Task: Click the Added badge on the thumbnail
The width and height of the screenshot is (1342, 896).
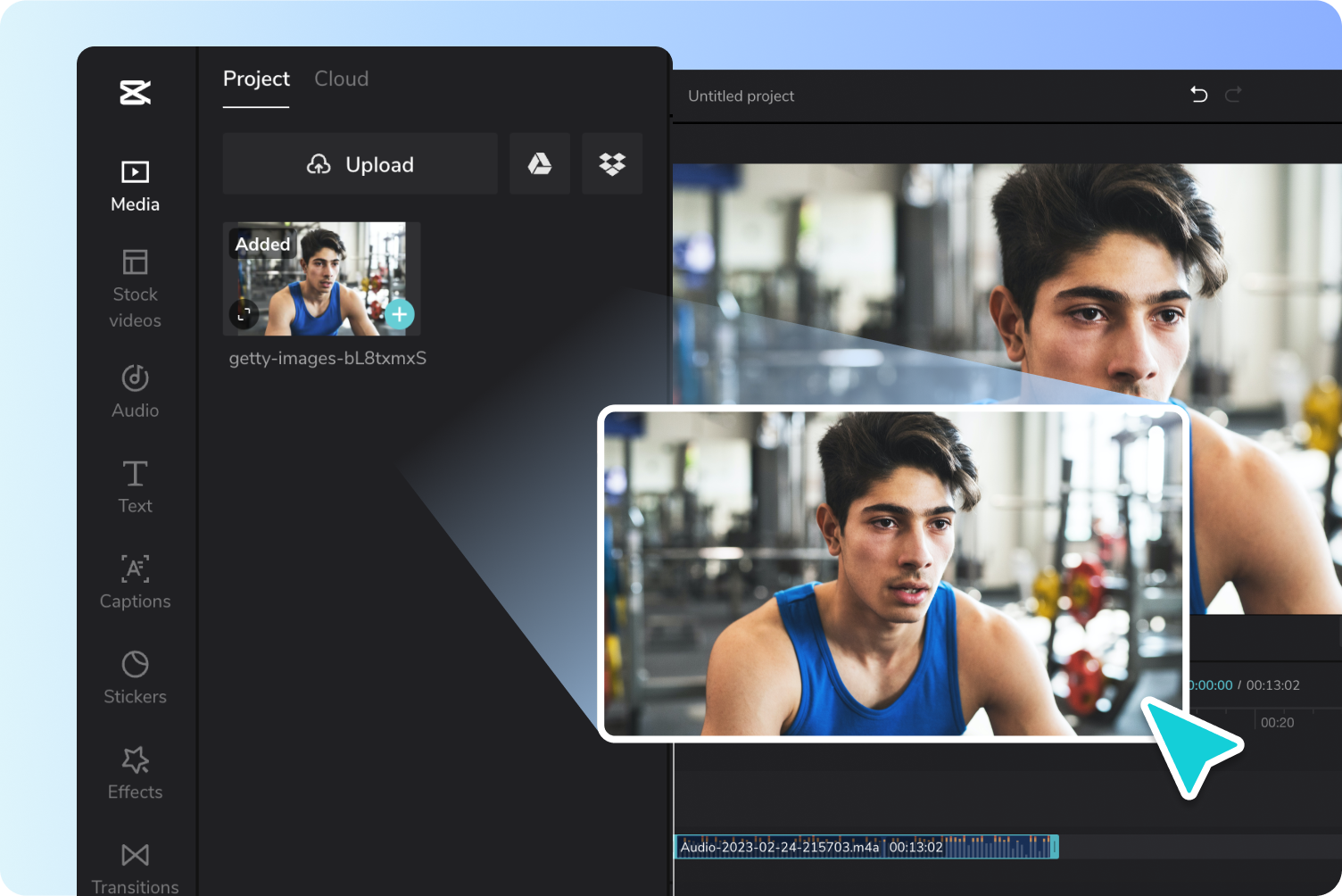Action: point(262,244)
